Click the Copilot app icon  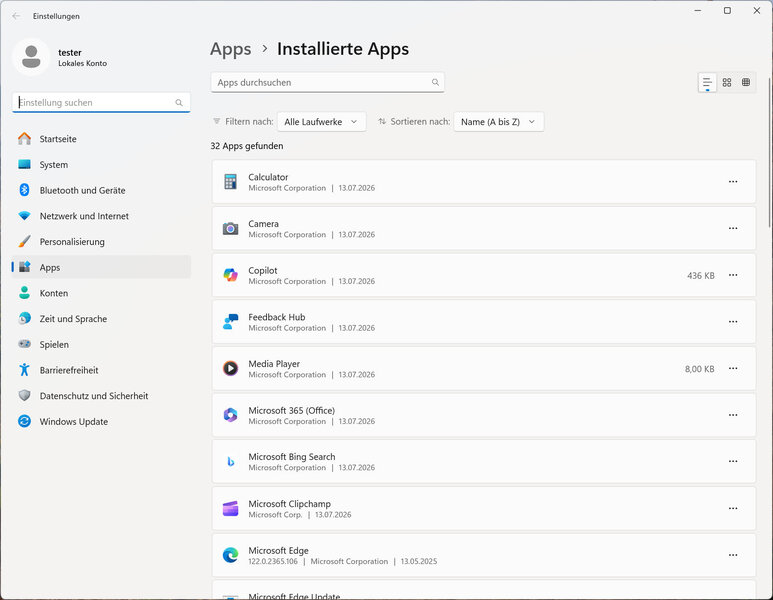tap(230, 275)
